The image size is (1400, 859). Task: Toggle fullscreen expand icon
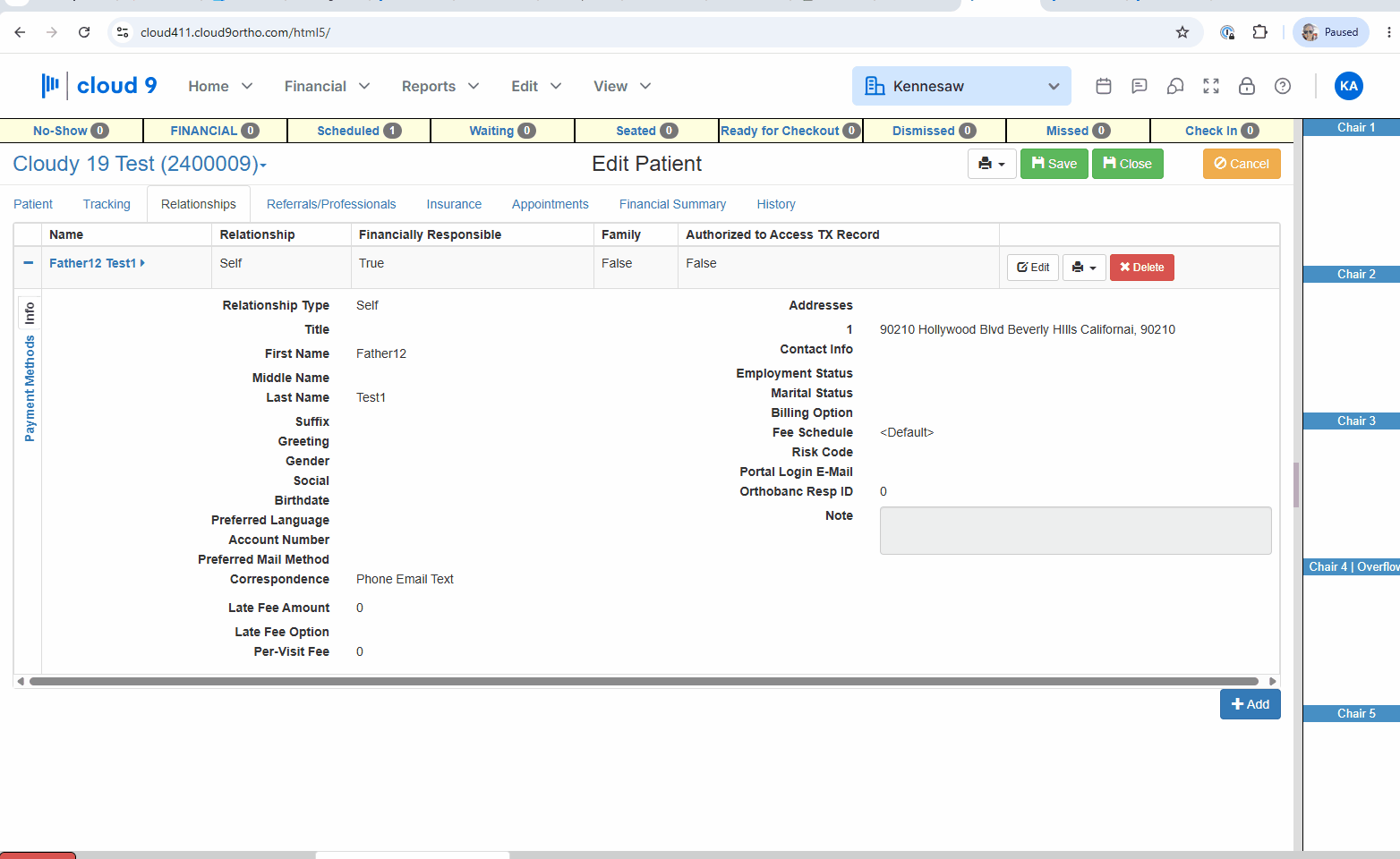click(x=1211, y=86)
